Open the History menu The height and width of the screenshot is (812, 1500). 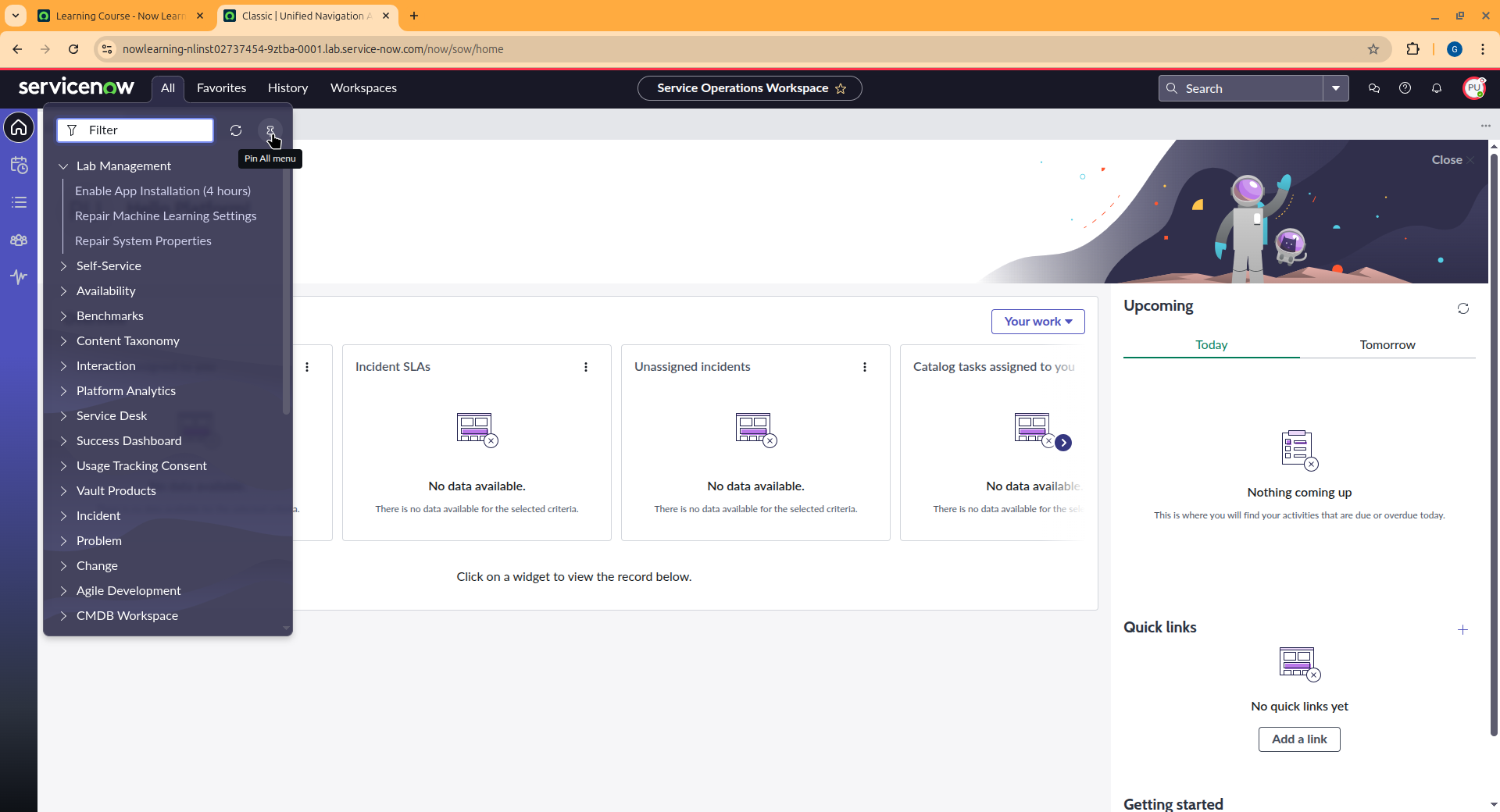point(287,88)
